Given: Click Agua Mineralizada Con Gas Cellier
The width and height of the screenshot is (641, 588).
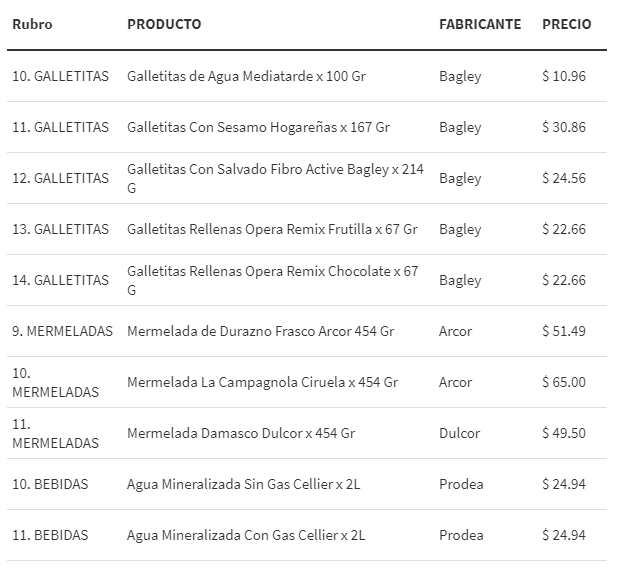Looking at the screenshot, I should coord(246,535).
